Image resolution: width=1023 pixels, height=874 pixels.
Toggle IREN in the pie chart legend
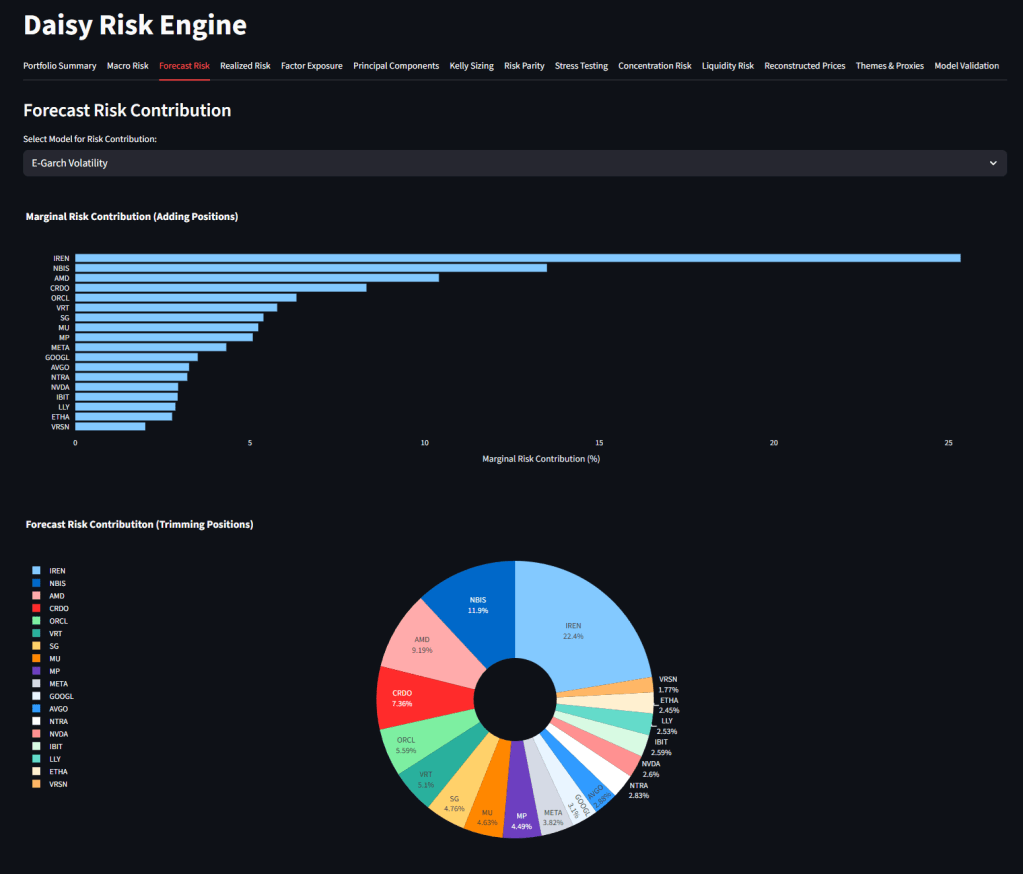(x=57, y=570)
